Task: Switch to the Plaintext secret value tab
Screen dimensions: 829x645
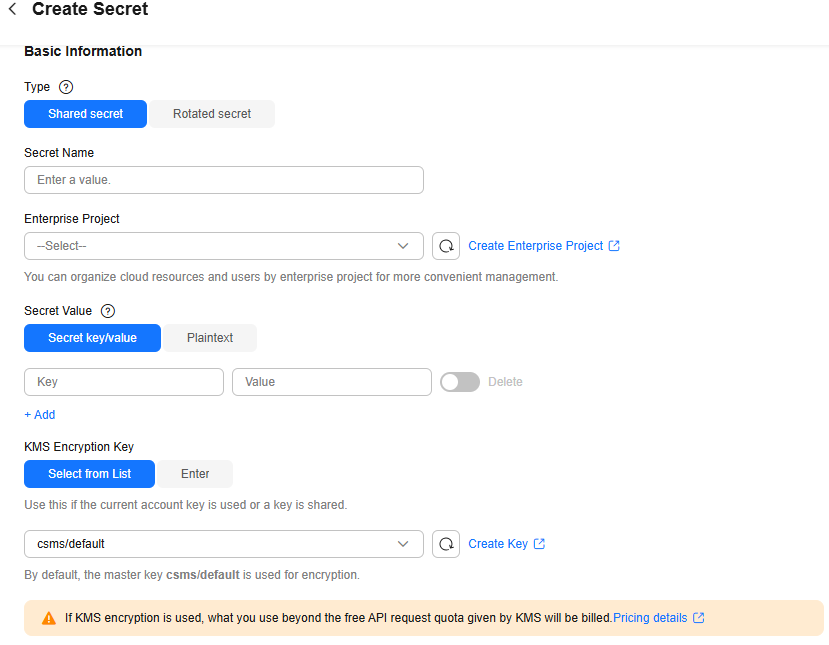Action: pos(210,338)
